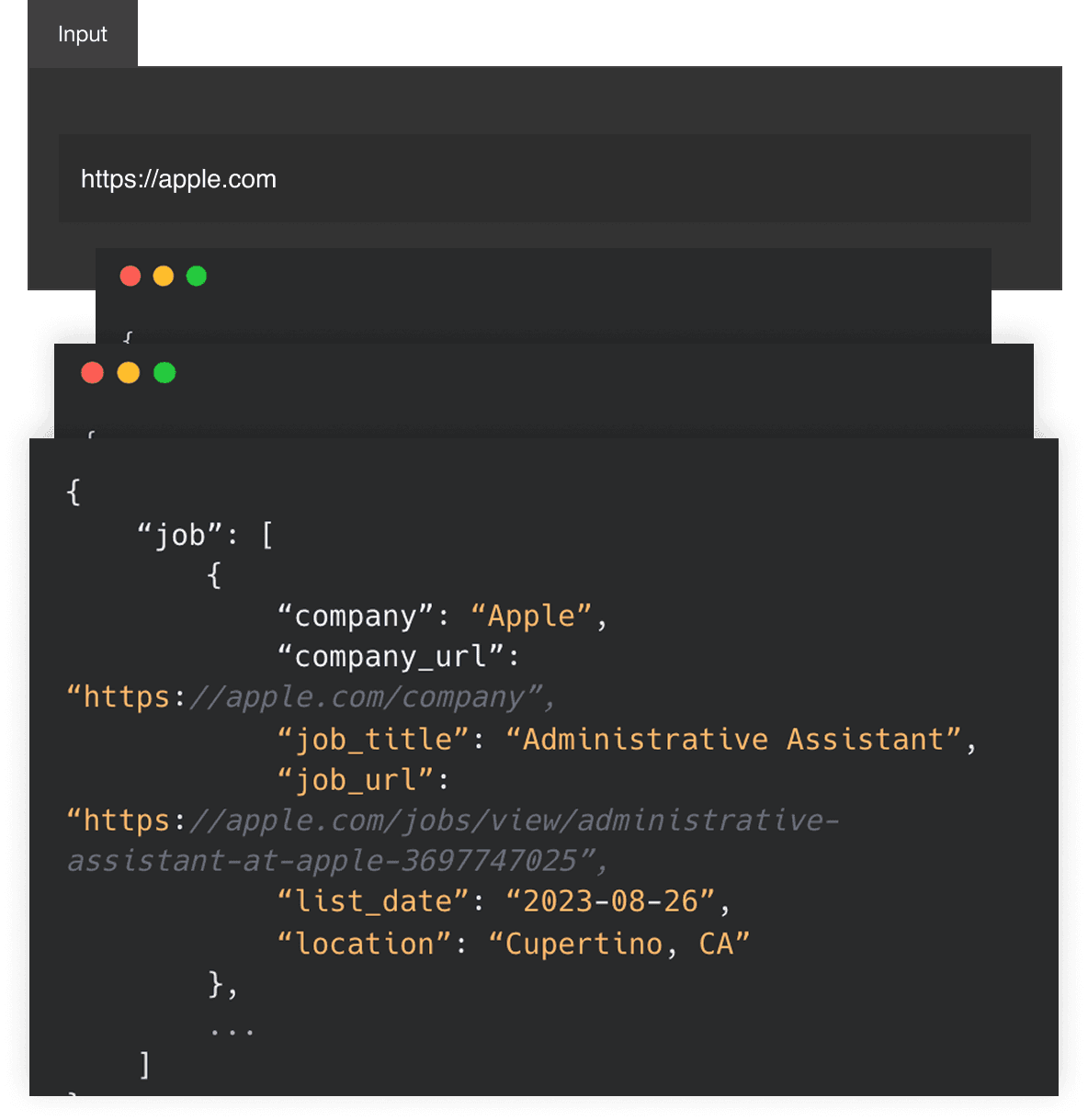The height and width of the screenshot is (1120, 1088).
Task: Click the https://apple.com URL input field
Action: tap(544, 178)
